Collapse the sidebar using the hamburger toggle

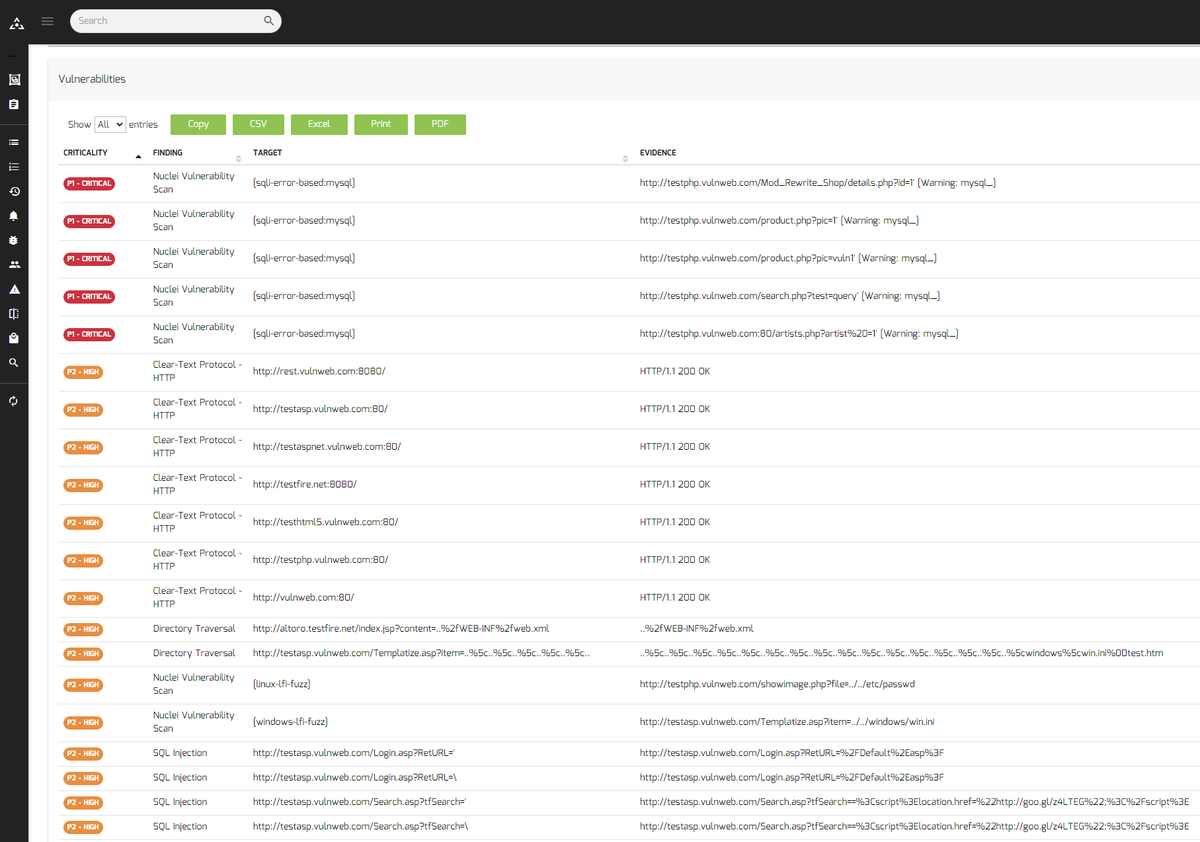tap(47, 20)
